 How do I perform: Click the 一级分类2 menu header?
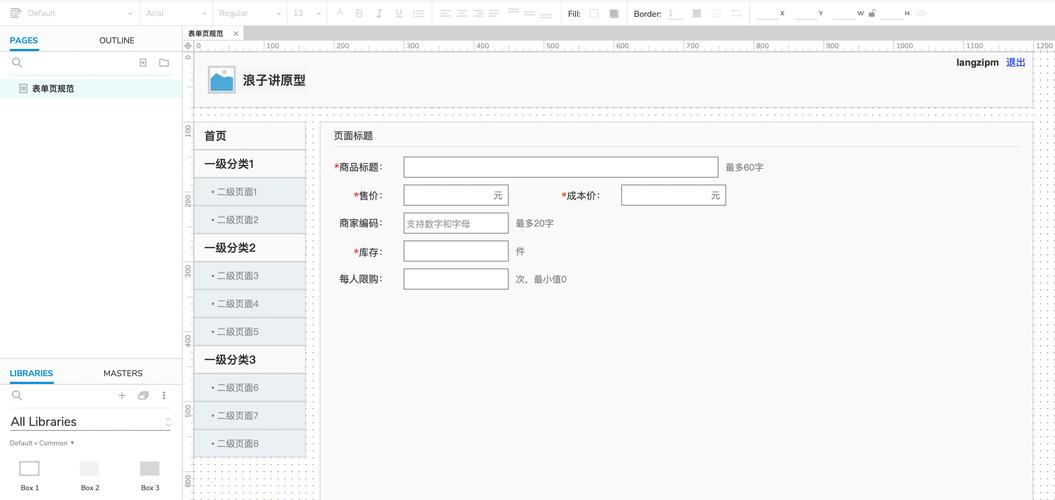pyautogui.click(x=250, y=248)
